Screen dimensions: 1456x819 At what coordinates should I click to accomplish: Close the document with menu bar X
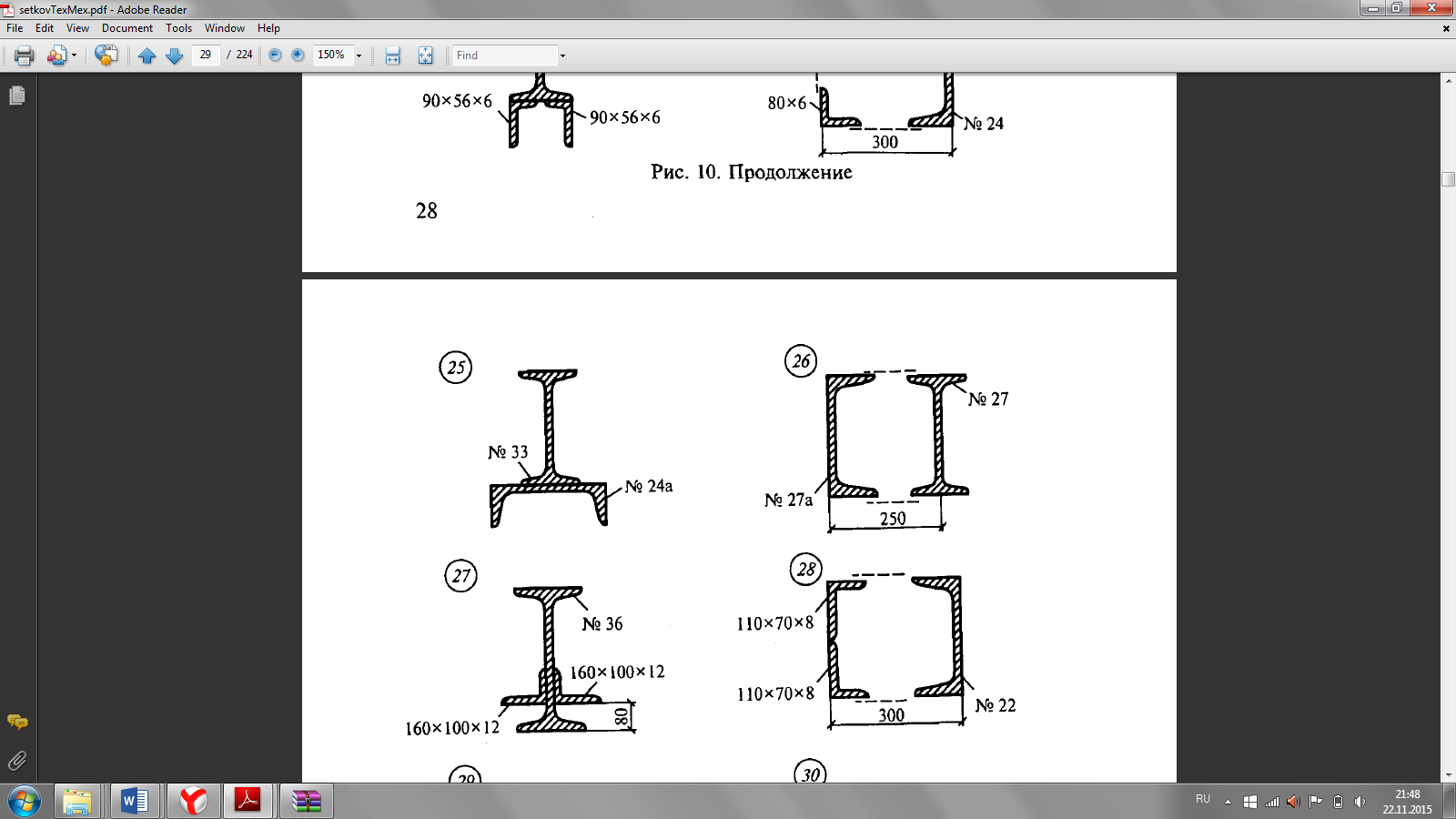(1446, 28)
